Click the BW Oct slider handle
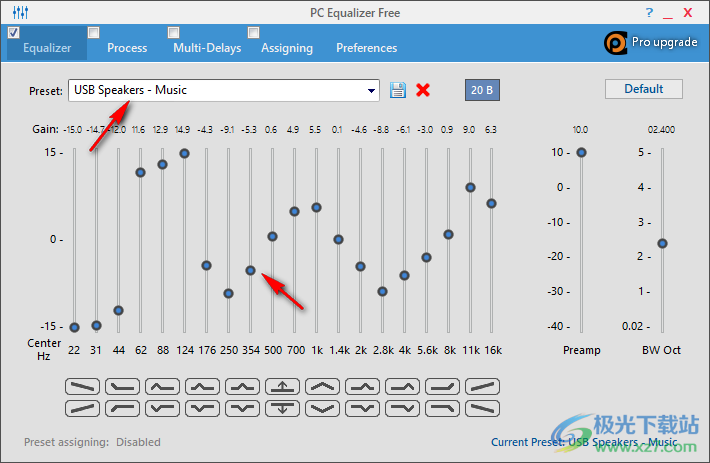 click(662, 243)
